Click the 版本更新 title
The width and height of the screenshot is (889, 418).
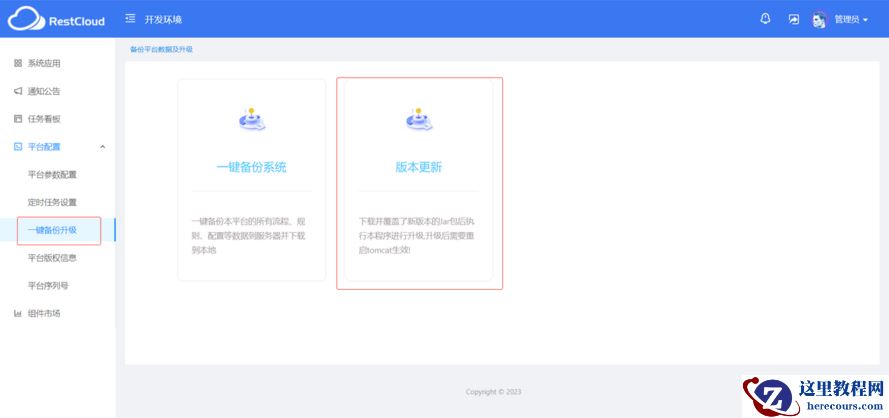[419, 167]
